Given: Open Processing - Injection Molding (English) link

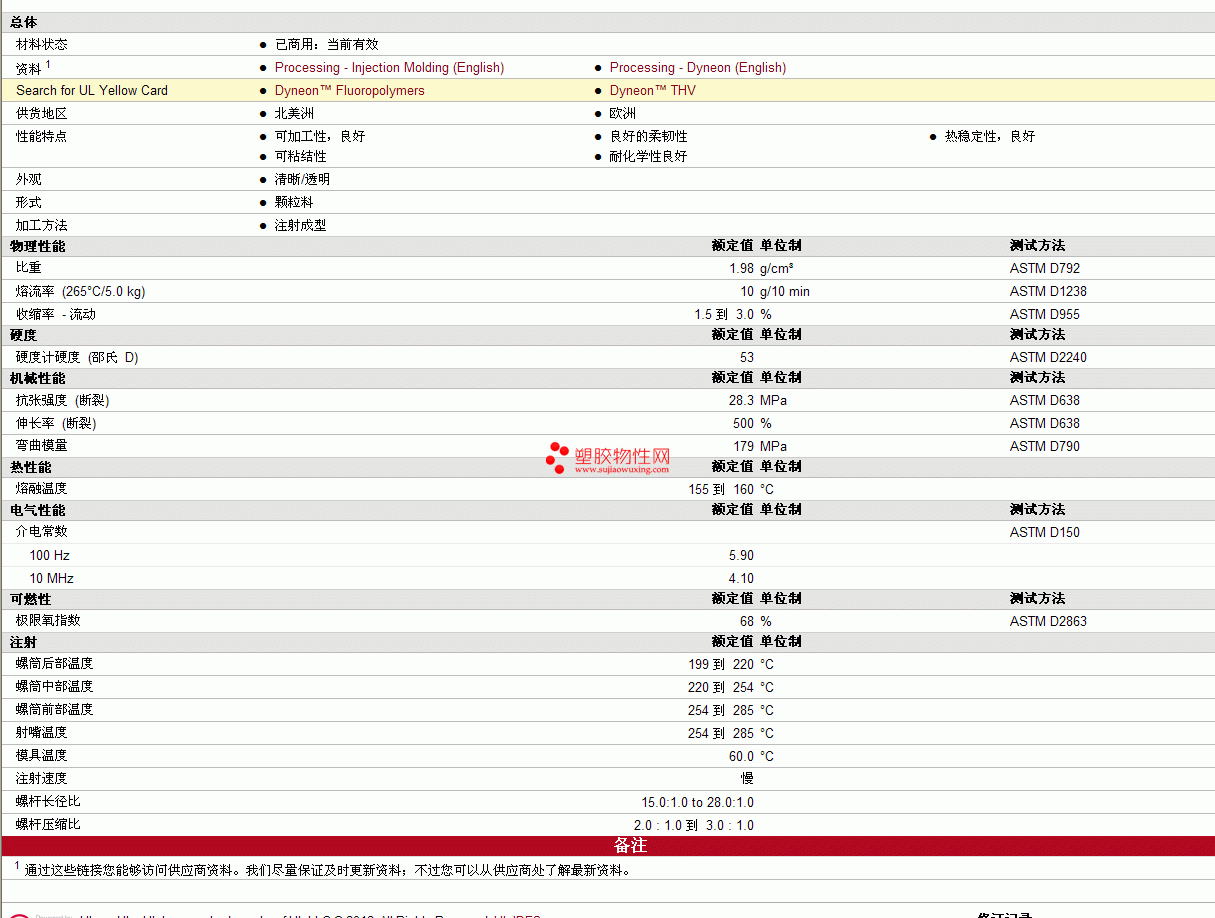Looking at the screenshot, I should [389, 68].
